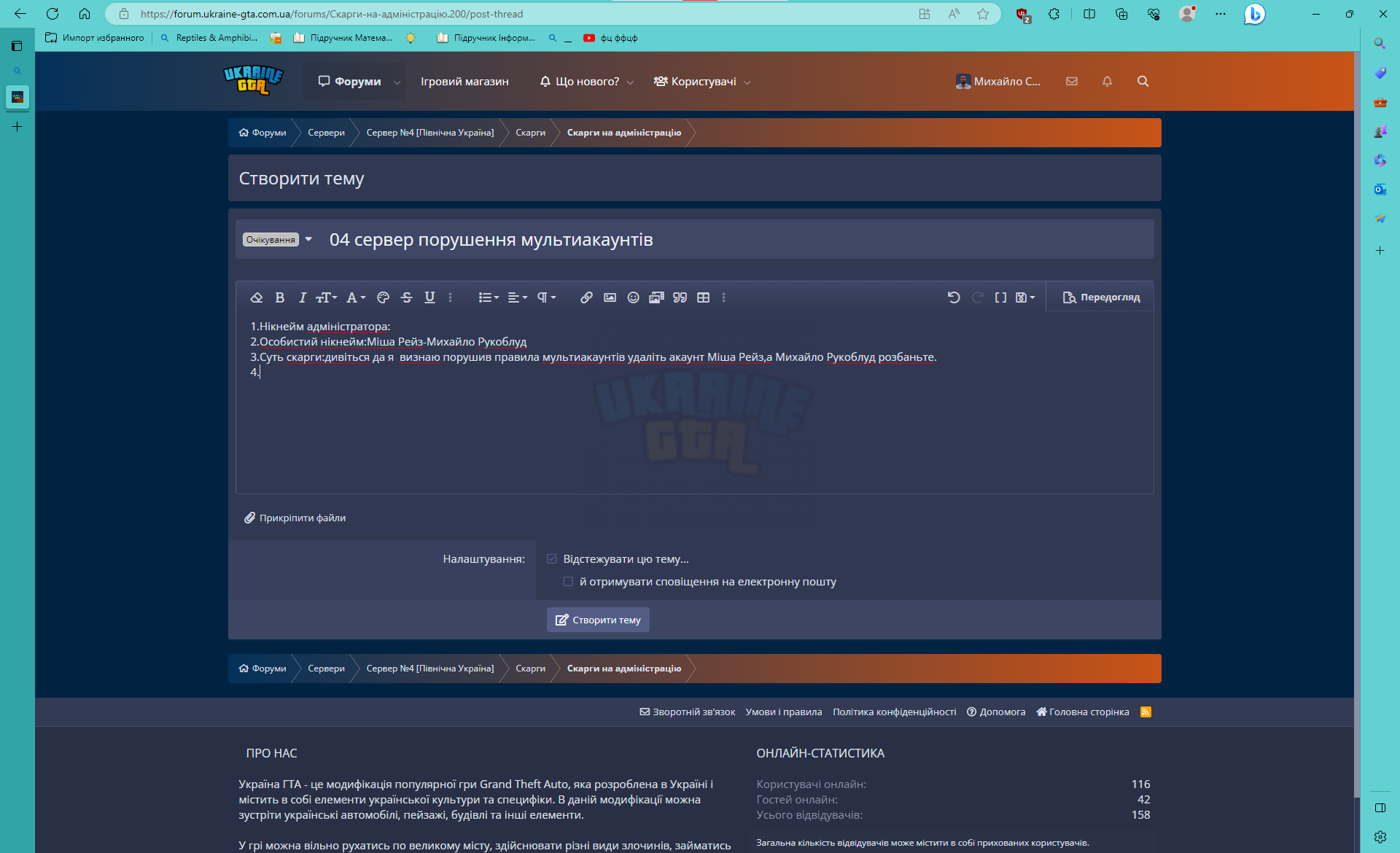Refresh the browser page
This screenshot has height=853, width=1400.
52,14
